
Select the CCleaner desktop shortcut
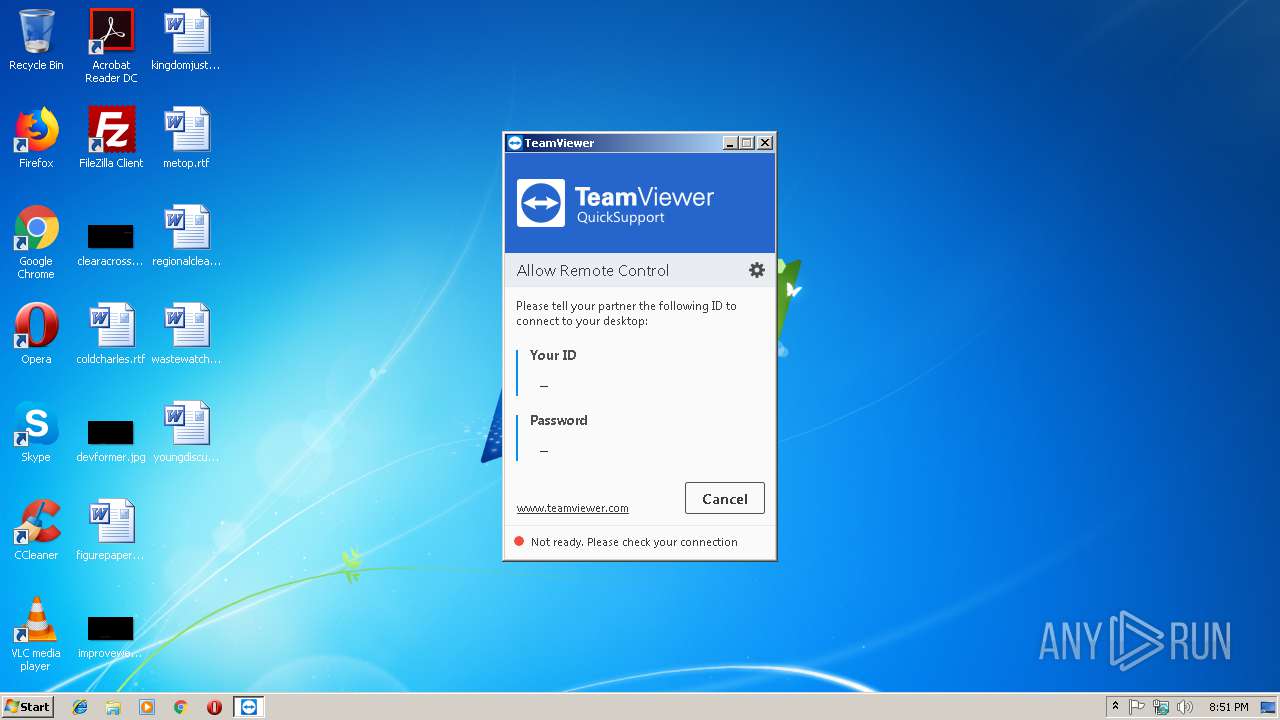coord(36,530)
